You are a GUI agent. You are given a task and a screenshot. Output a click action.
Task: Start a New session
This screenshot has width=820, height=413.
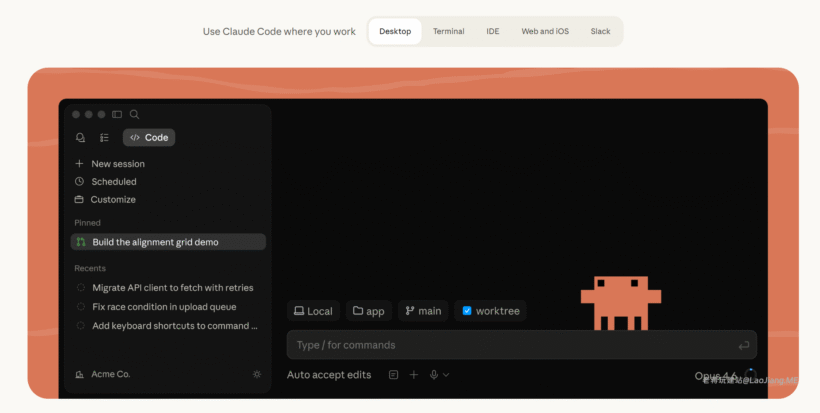118,164
